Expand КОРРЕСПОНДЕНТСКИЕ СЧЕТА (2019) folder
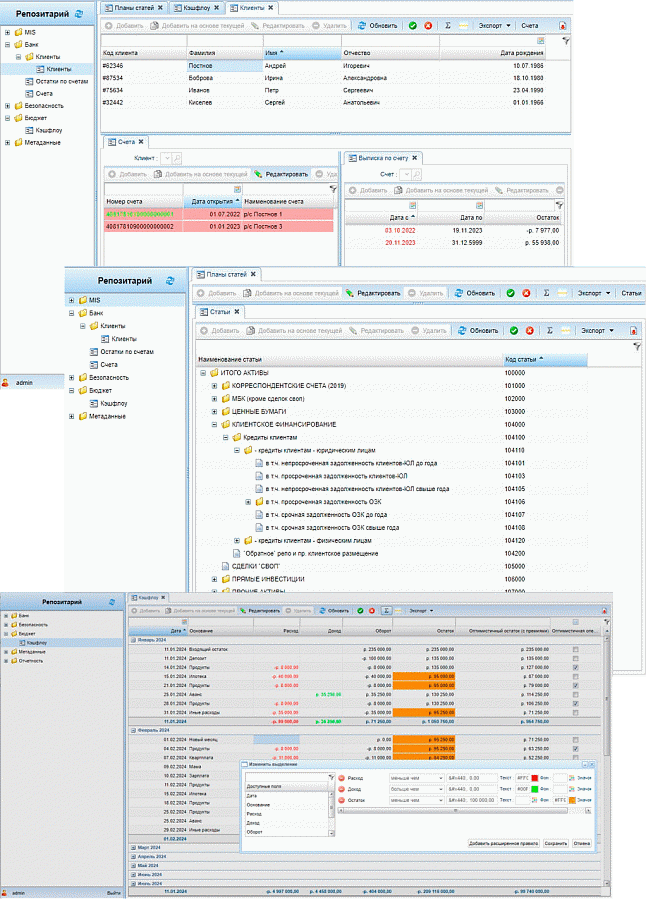Viewport: 646px width, 900px height. 214,386
